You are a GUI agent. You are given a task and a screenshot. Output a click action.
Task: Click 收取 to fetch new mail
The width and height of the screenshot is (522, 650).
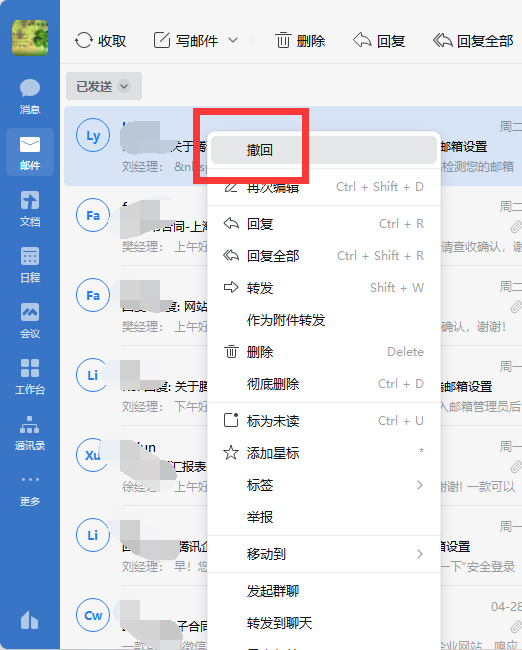pos(100,41)
